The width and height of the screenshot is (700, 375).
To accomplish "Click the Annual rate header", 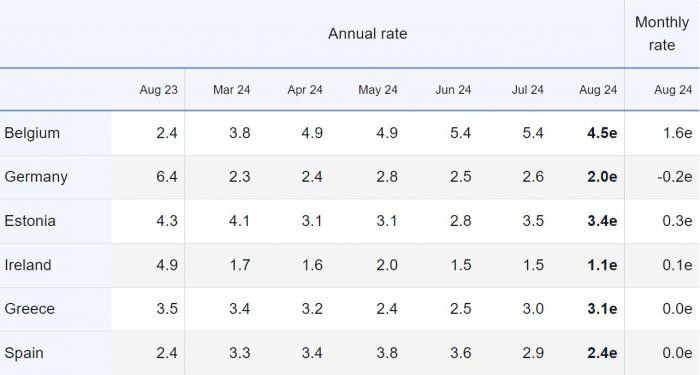I will (x=367, y=34).
